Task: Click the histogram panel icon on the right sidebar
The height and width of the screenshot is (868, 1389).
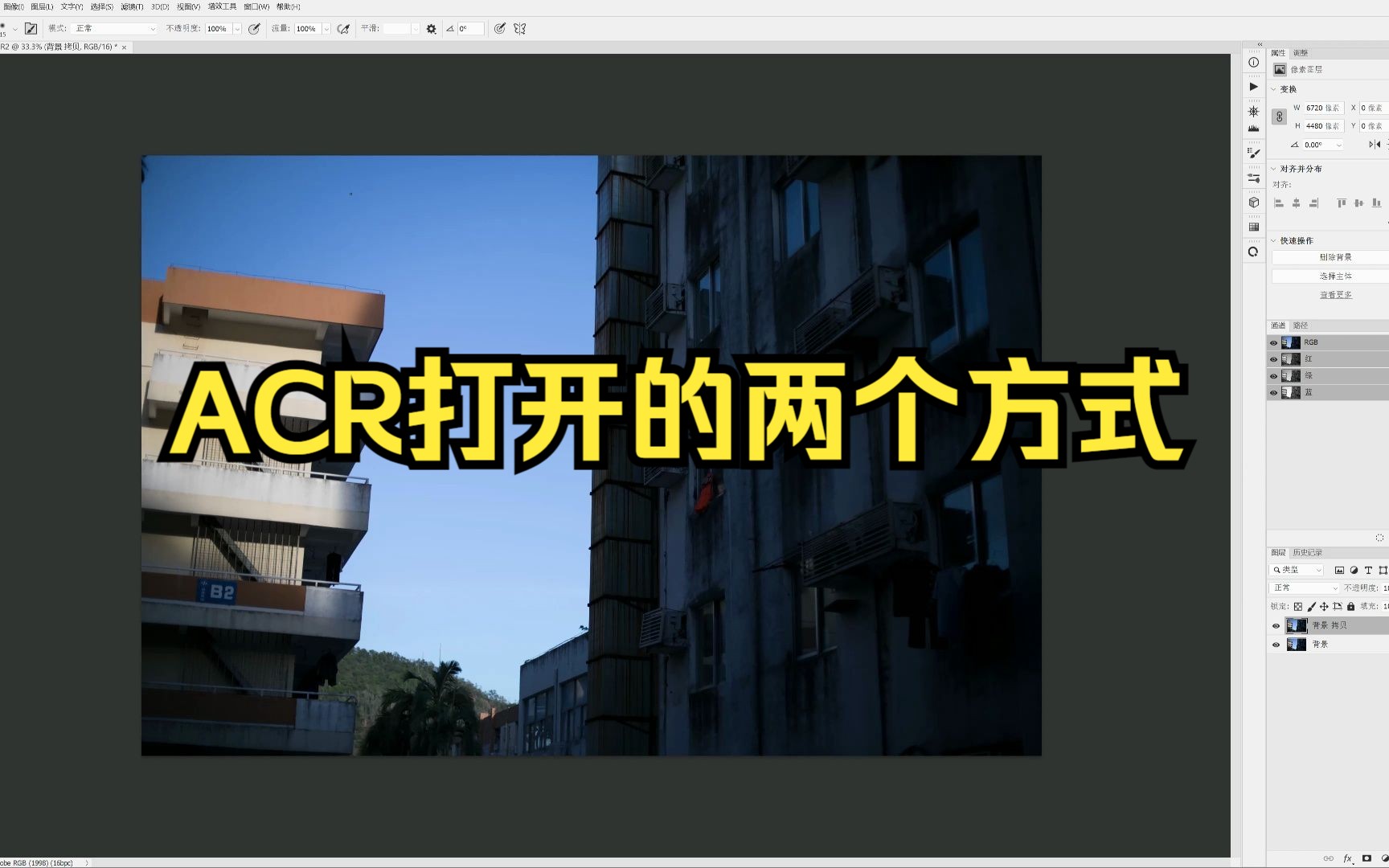Action: (x=1254, y=127)
